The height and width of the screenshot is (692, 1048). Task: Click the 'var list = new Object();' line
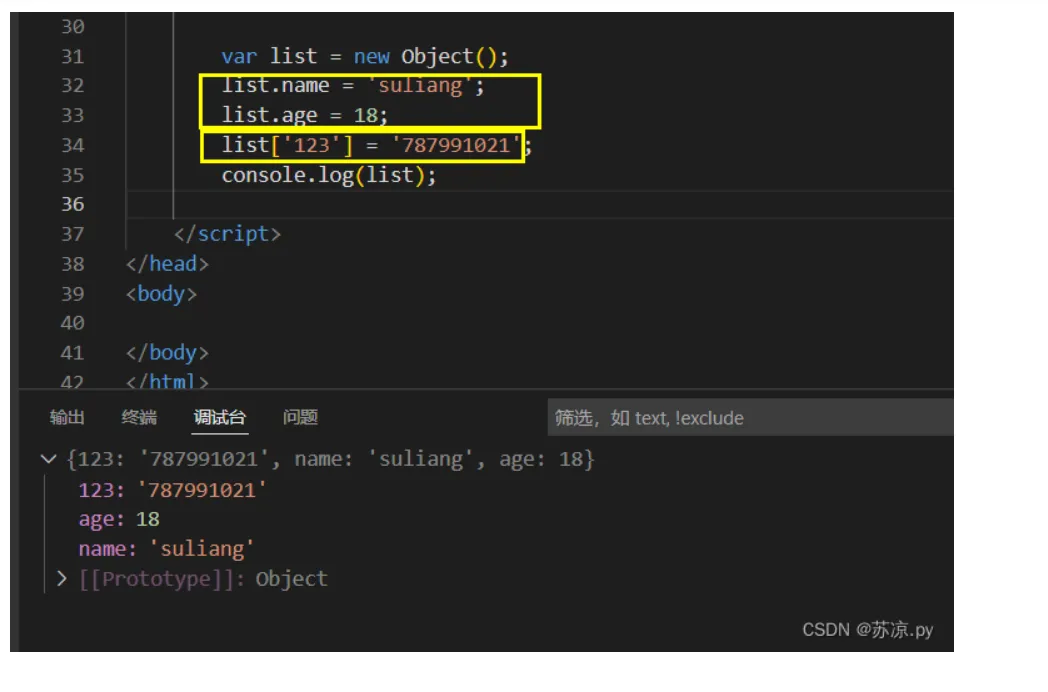pyautogui.click(x=365, y=56)
